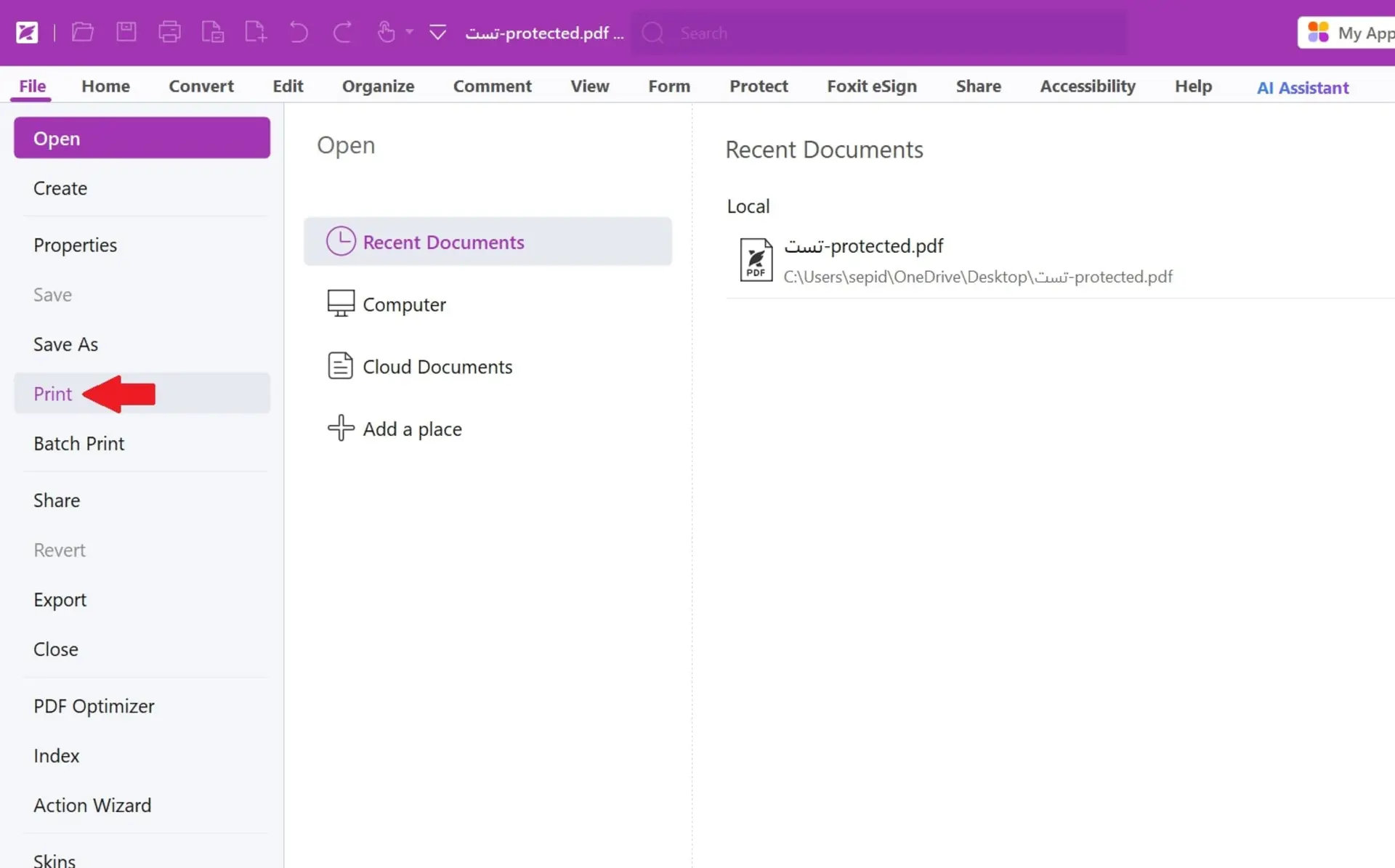Viewport: 1395px width, 868px height.
Task: Switch to the Home tab
Action: coord(105,86)
